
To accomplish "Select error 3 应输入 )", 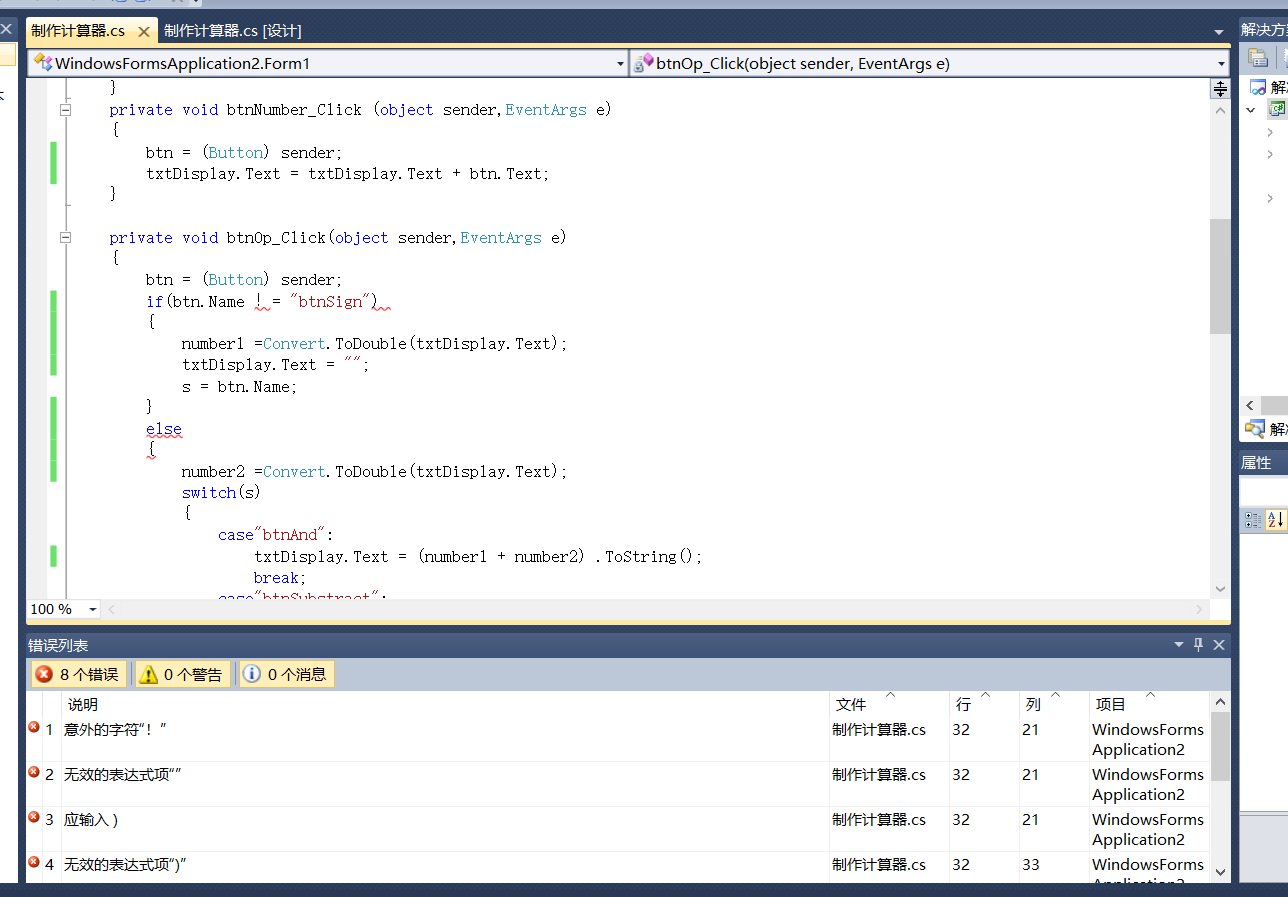I will click(617, 829).
